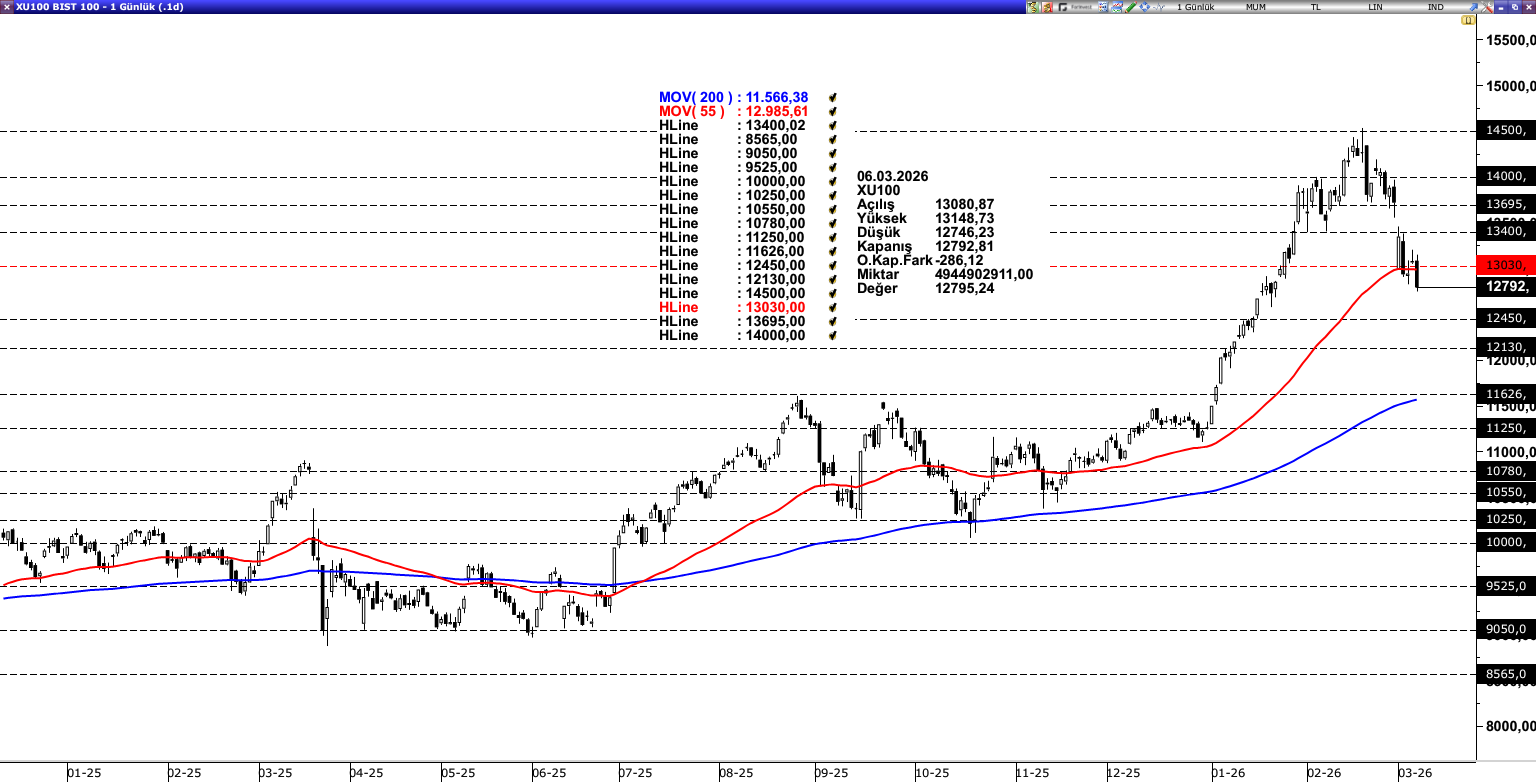Image resolution: width=1536 pixels, height=782 pixels.
Task: Toggle the HLine 13030,00 checkmark
Action: point(832,308)
